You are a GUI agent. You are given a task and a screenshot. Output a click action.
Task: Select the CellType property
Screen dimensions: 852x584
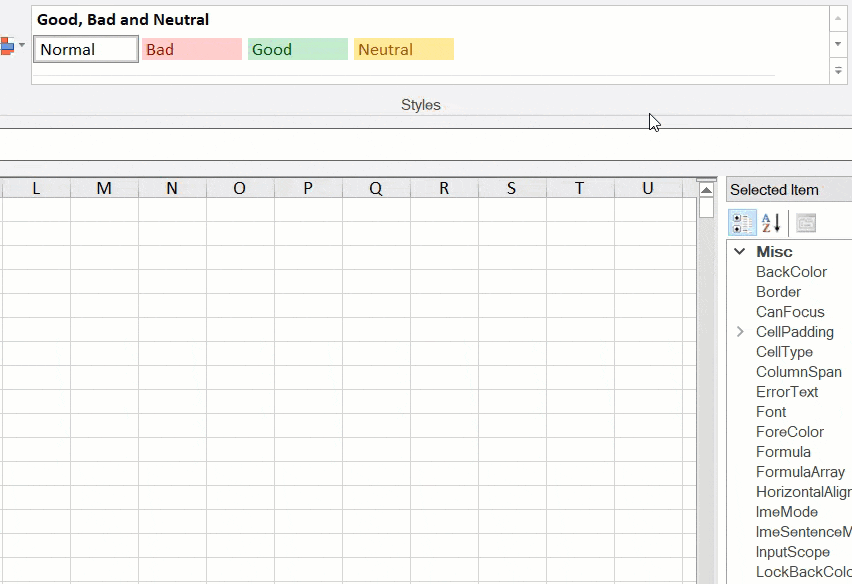(784, 352)
